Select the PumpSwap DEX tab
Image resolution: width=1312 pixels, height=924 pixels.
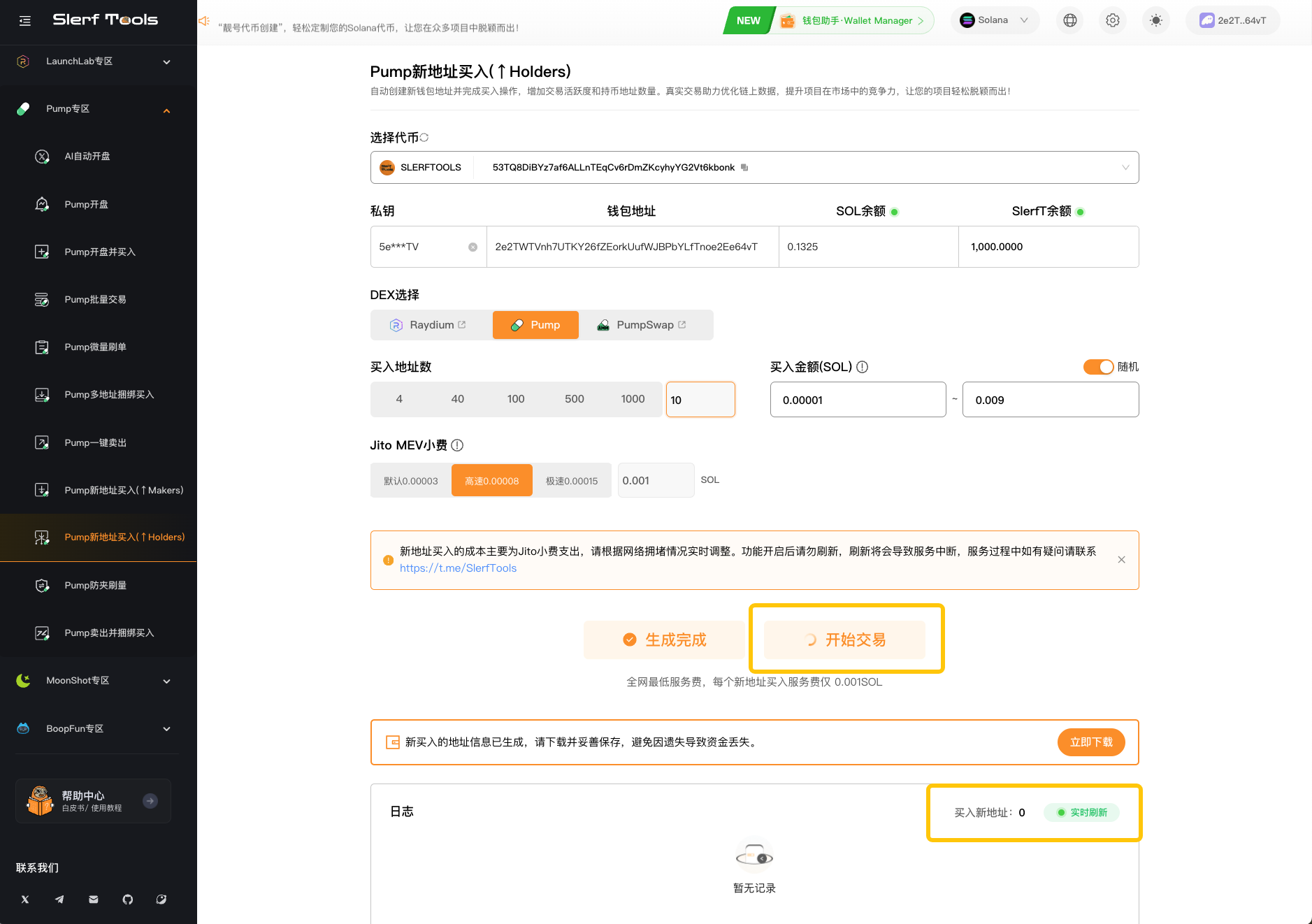pyautogui.click(x=642, y=325)
